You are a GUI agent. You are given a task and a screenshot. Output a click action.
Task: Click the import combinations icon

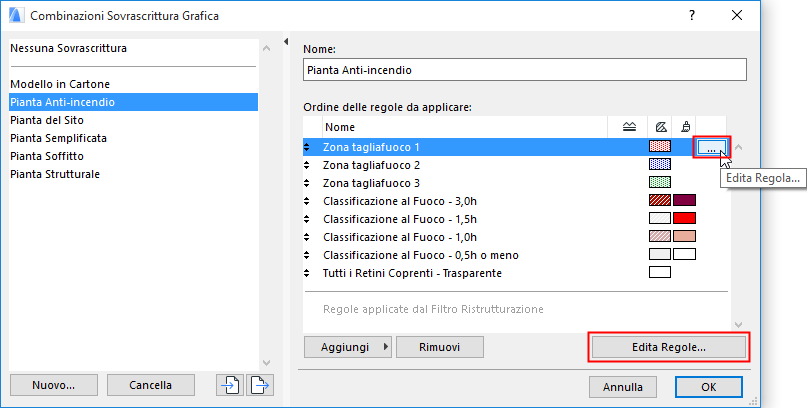coord(230,385)
